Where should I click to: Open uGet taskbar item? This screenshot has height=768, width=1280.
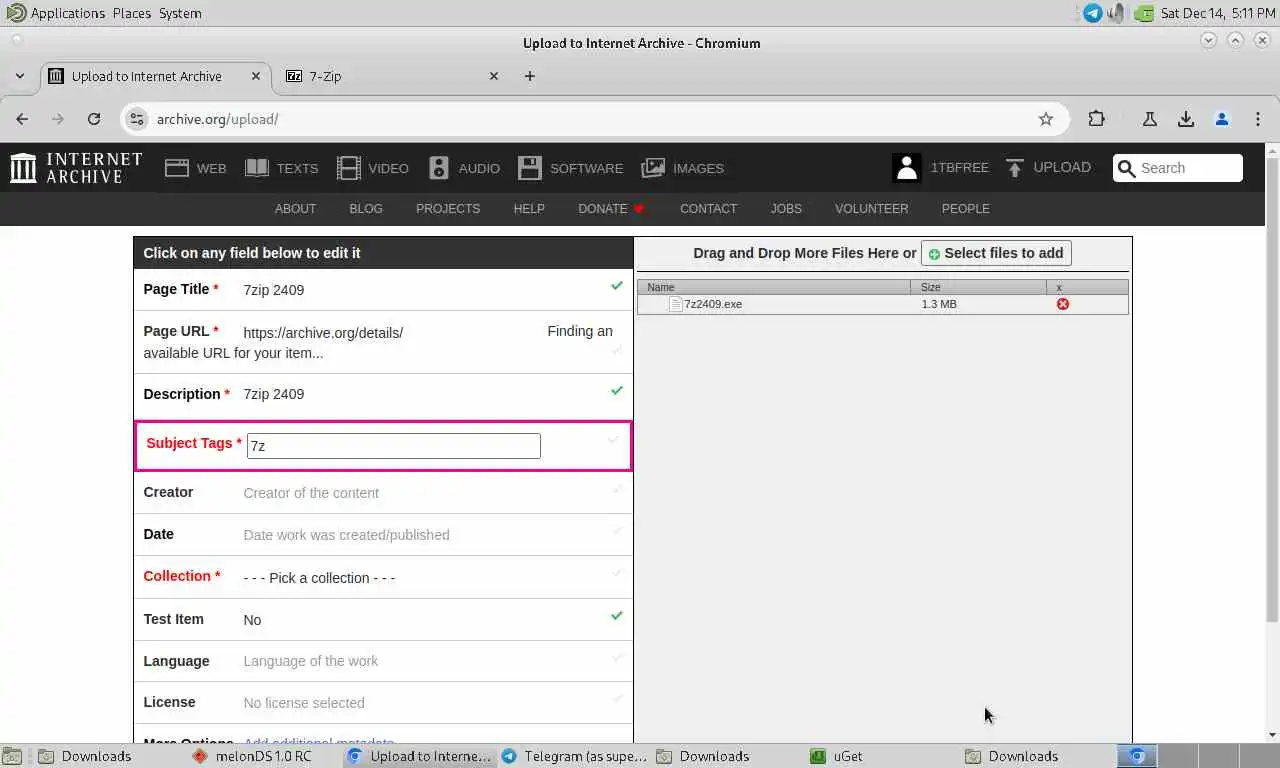tap(882, 756)
